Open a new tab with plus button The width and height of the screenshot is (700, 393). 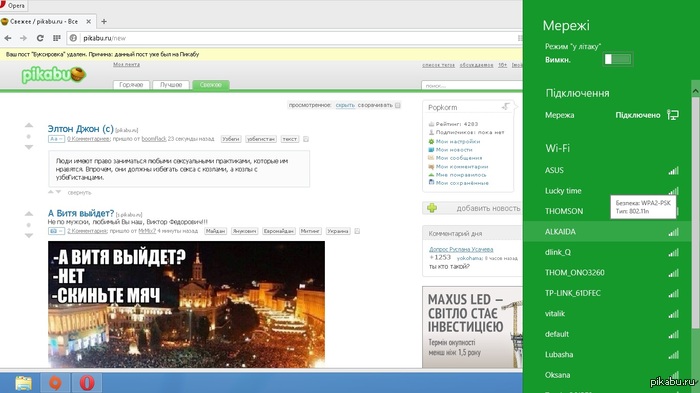click(104, 21)
